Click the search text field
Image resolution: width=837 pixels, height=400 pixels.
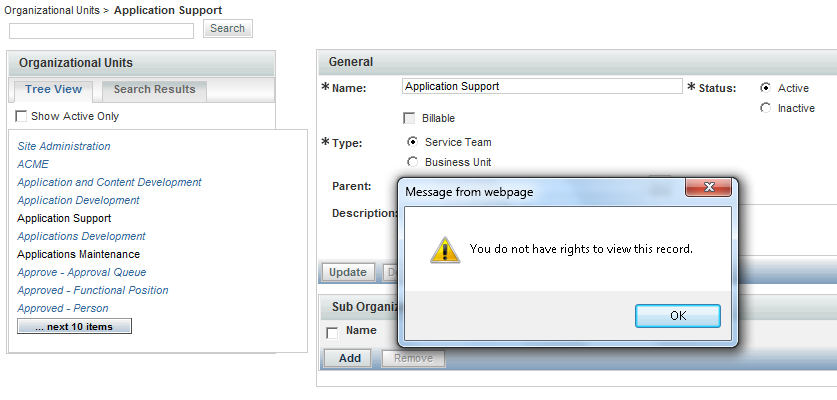(101, 31)
